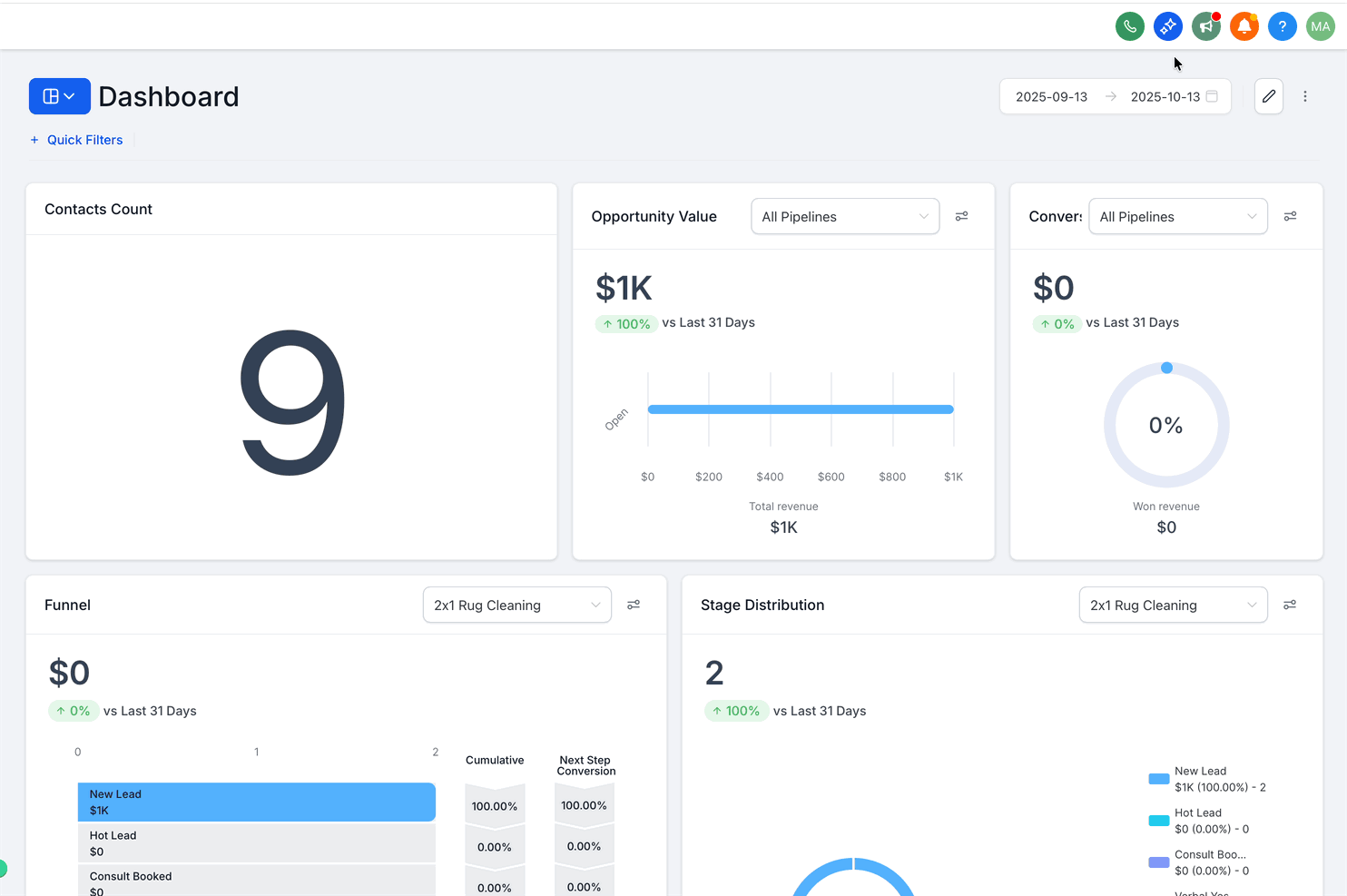Click the Funnel $0 total value
Screen dimensions: 1347x896
pyautogui.click(x=69, y=673)
